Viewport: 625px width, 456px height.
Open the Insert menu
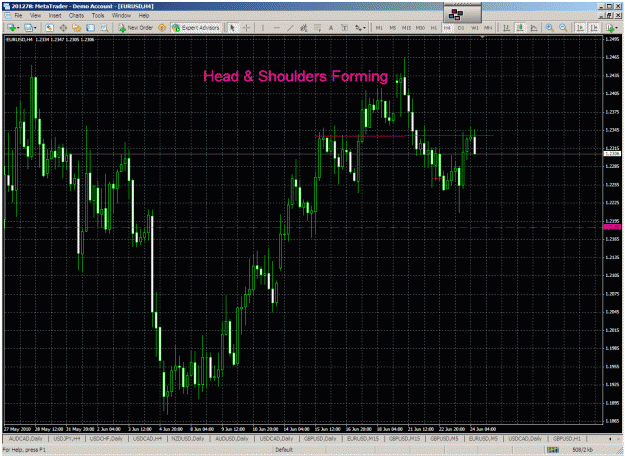click(55, 16)
